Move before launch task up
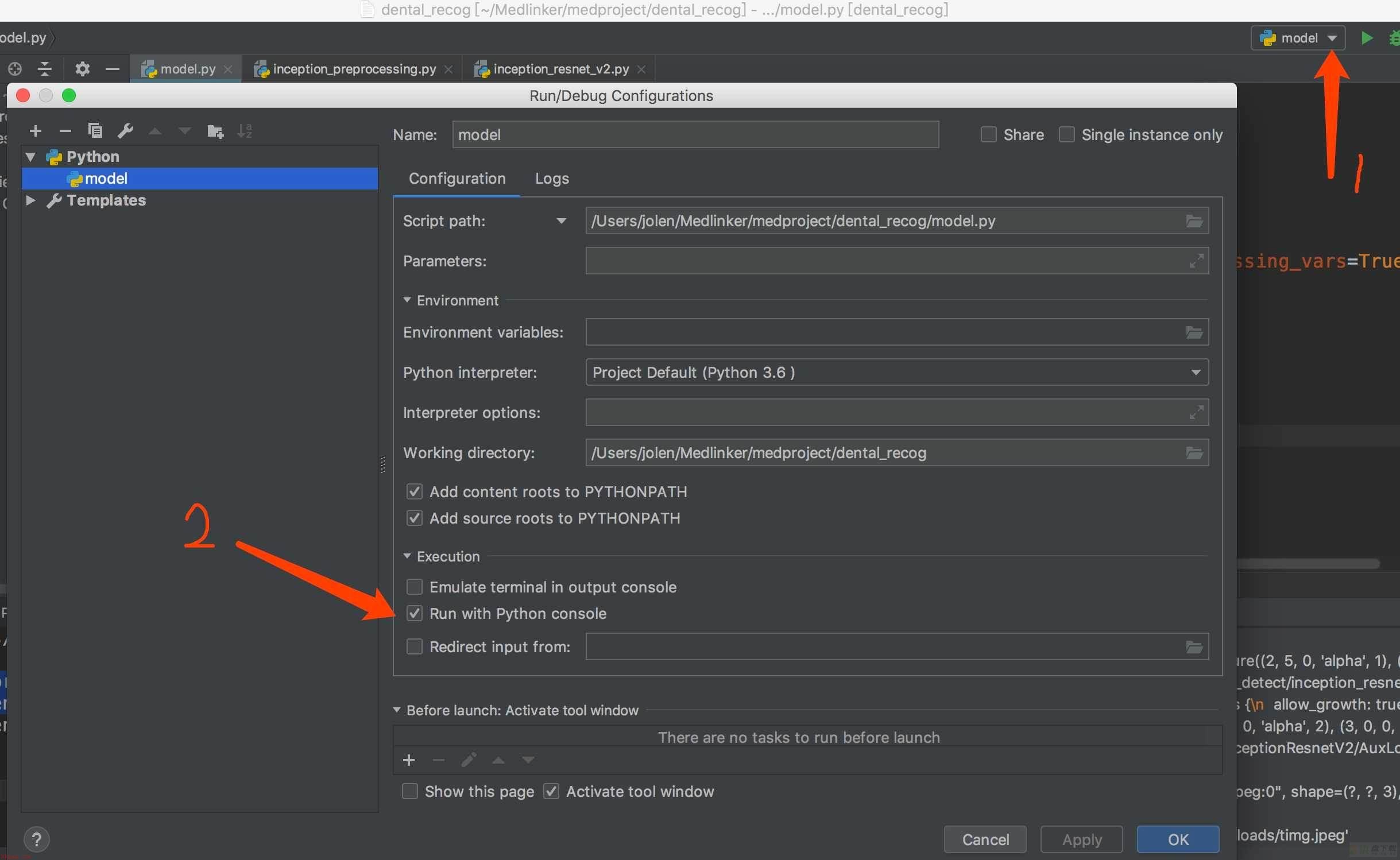This screenshot has height=860, width=1400. [498, 761]
